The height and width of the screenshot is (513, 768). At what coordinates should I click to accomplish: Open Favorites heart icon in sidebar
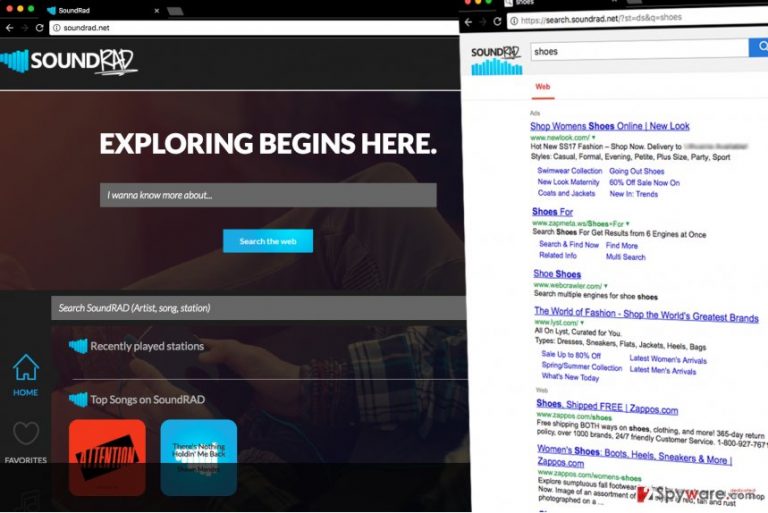click(x=25, y=433)
